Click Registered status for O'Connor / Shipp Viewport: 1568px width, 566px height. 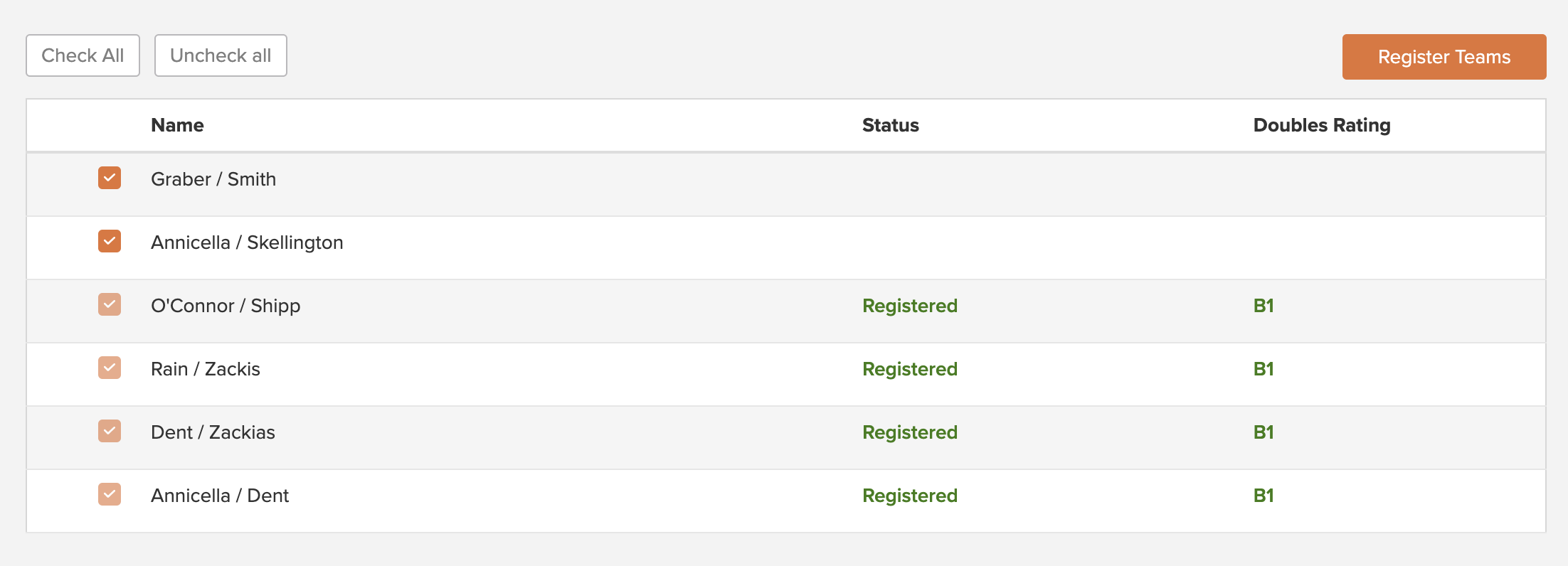click(910, 306)
